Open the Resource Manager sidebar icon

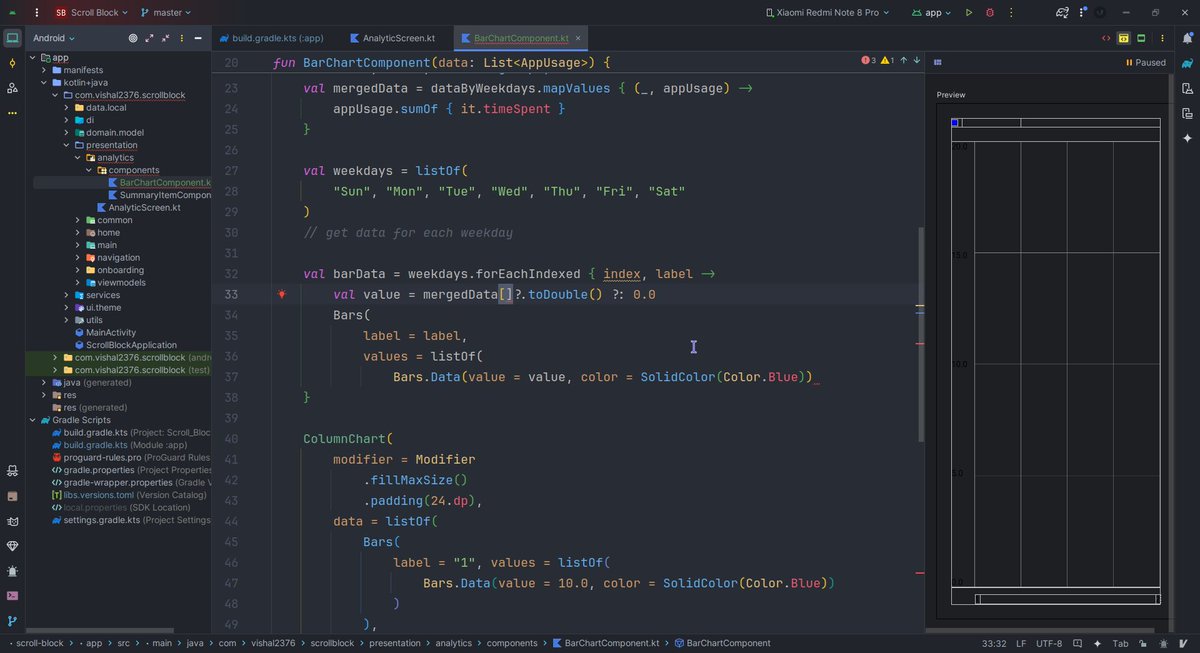pyautogui.click(x=12, y=88)
